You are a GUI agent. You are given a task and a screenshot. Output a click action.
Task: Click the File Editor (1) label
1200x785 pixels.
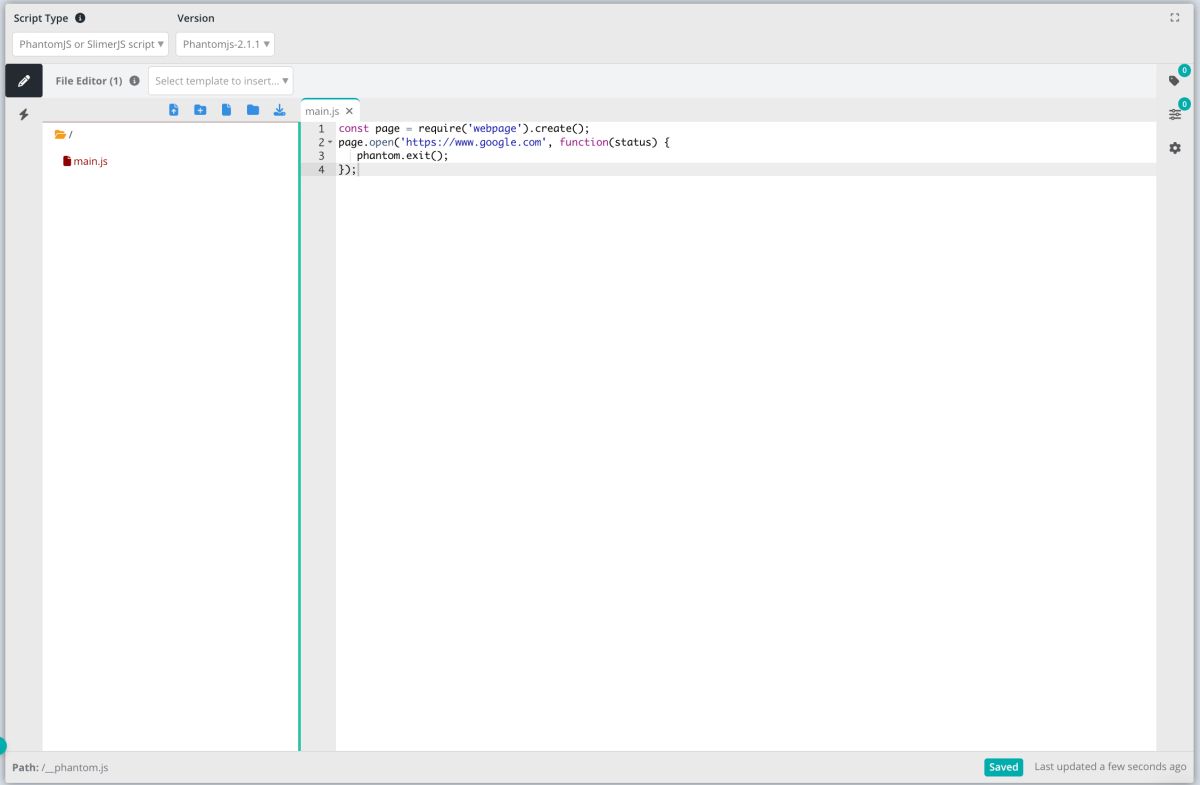[x=89, y=81]
